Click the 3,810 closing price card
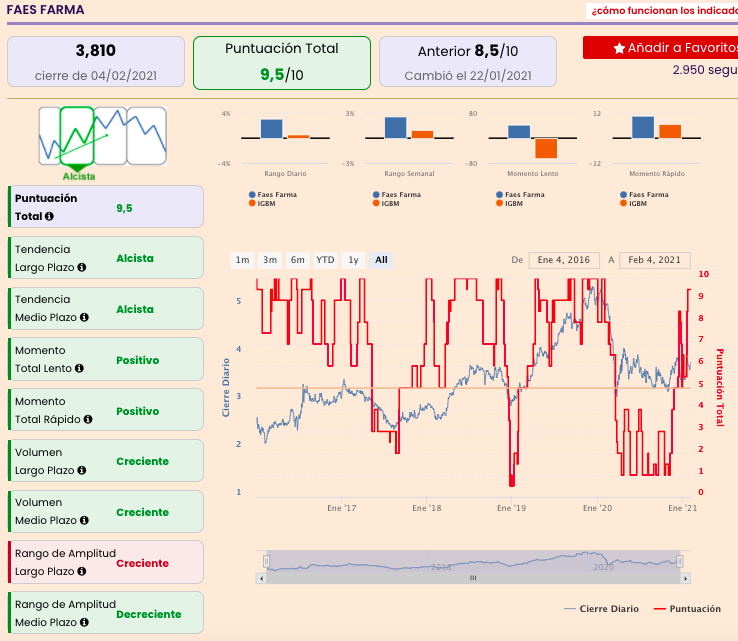The width and height of the screenshot is (738, 641). pyautogui.click(x=96, y=62)
